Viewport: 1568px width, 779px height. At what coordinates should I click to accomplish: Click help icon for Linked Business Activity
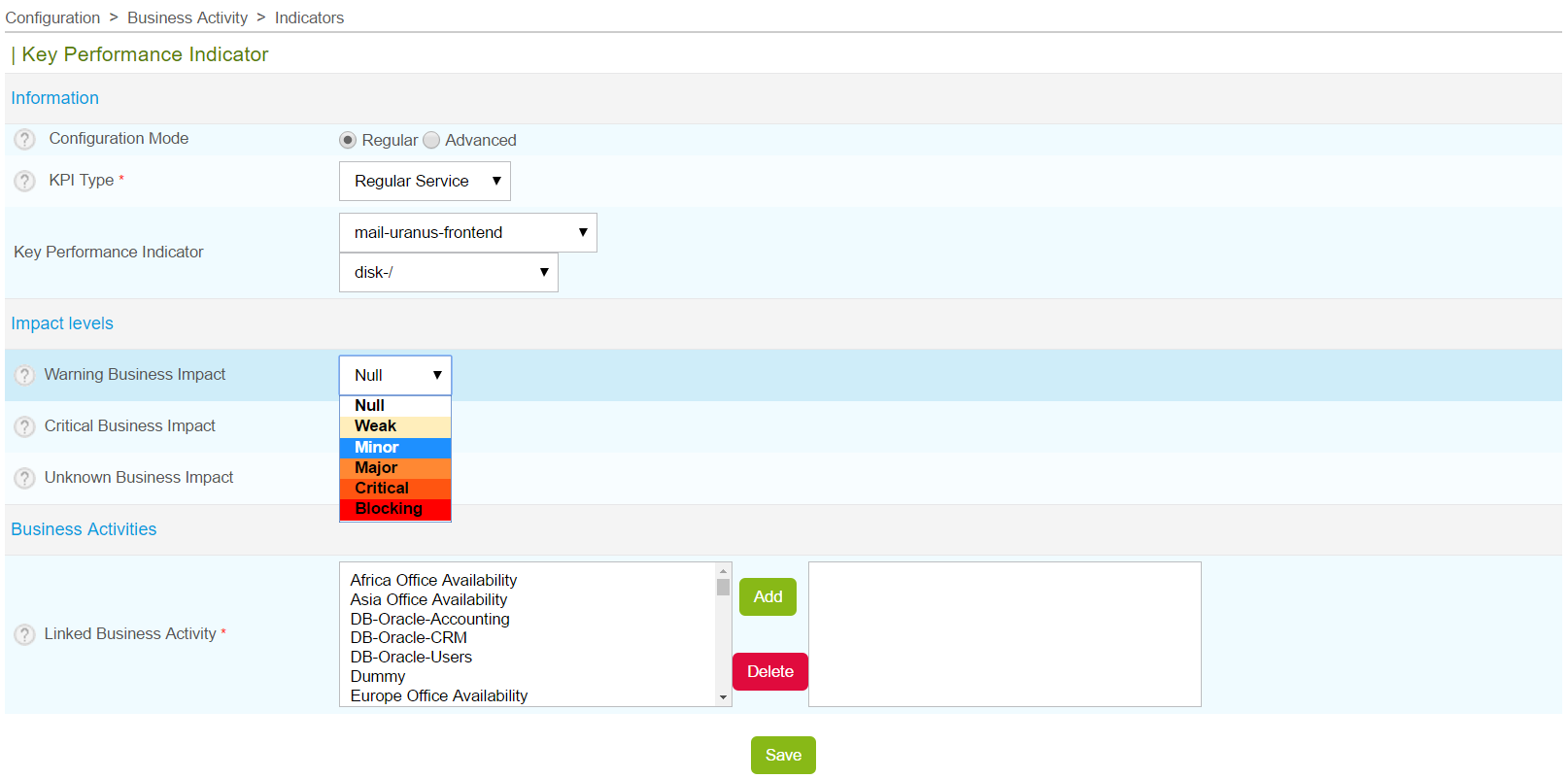click(x=25, y=634)
